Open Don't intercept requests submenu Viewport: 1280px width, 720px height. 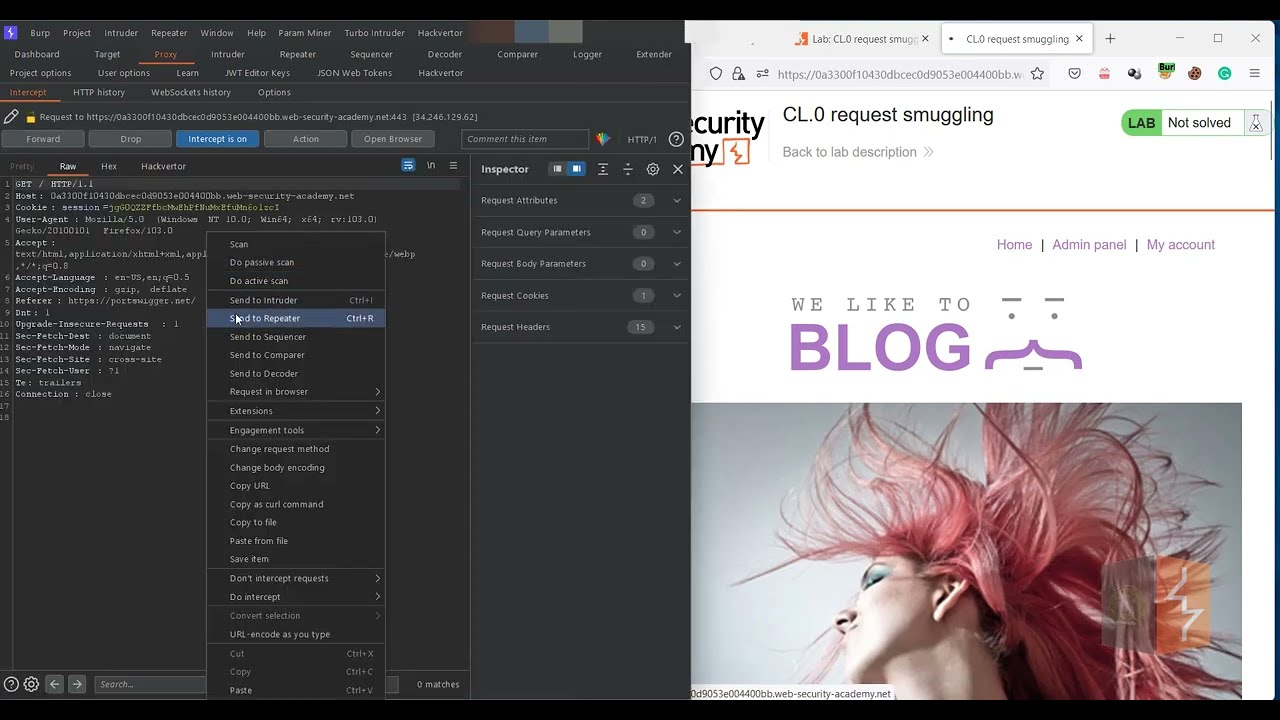[x=296, y=578]
